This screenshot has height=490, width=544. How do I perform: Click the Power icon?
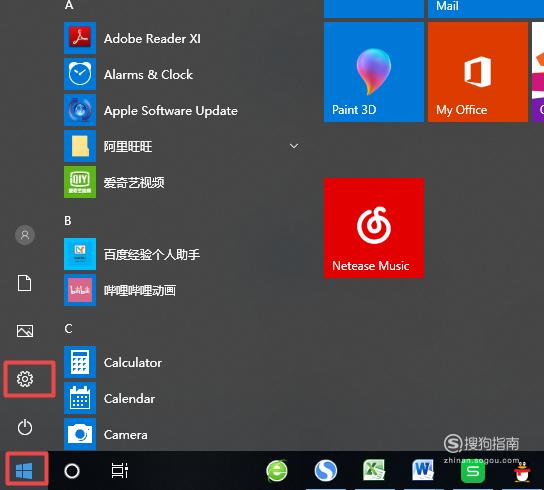click(25, 427)
